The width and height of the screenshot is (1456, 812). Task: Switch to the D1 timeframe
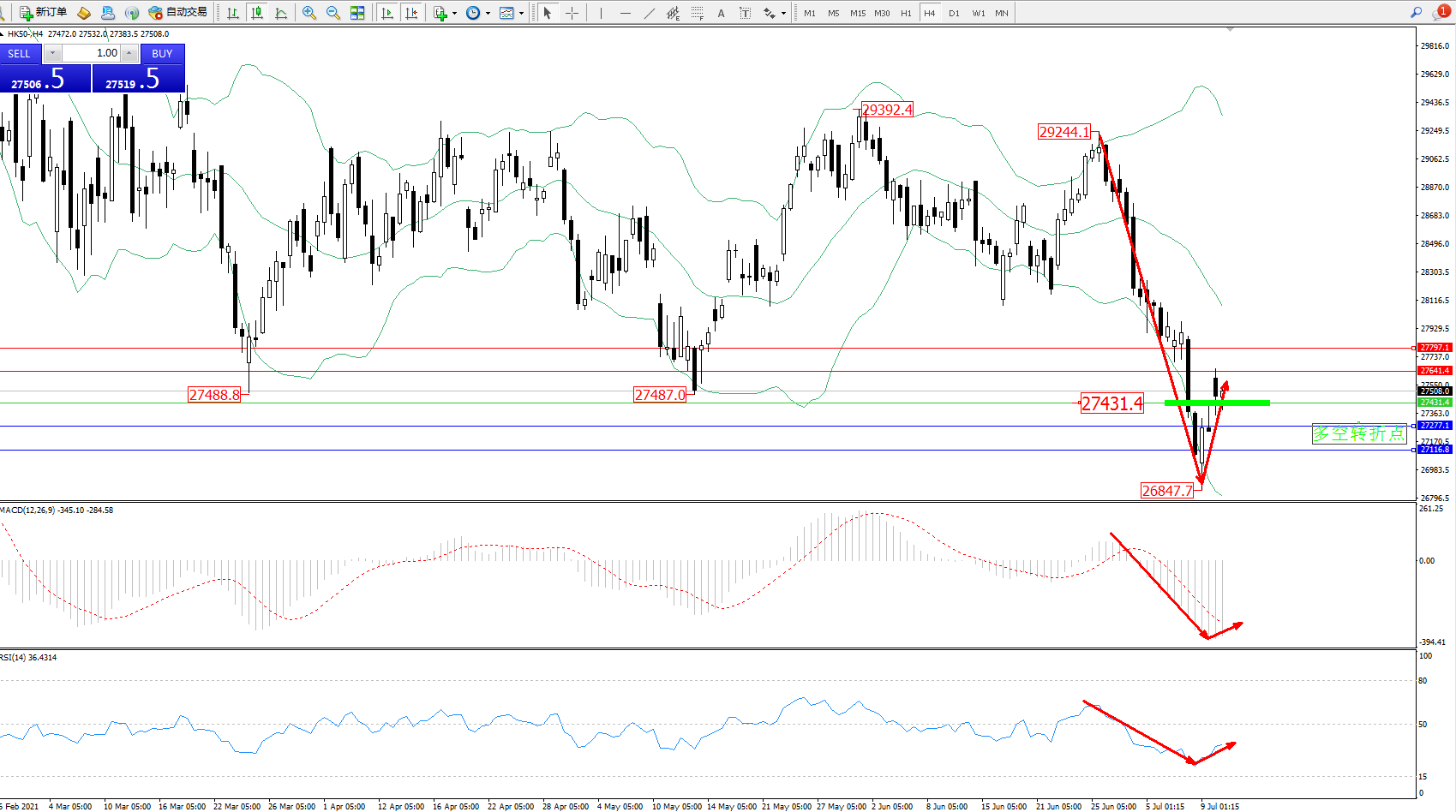pyautogui.click(x=954, y=13)
